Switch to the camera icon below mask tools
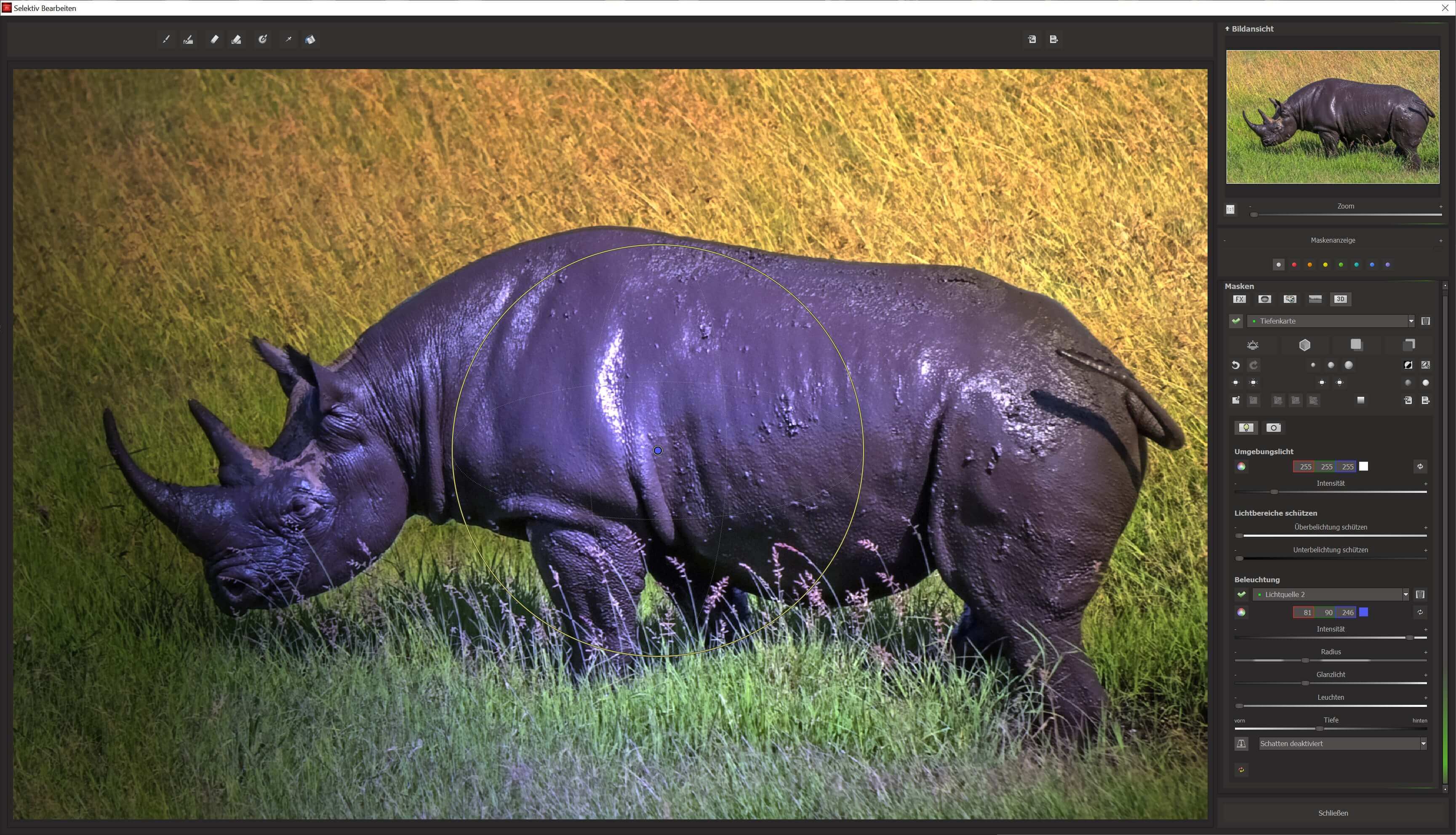1456x835 pixels. point(1273,428)
